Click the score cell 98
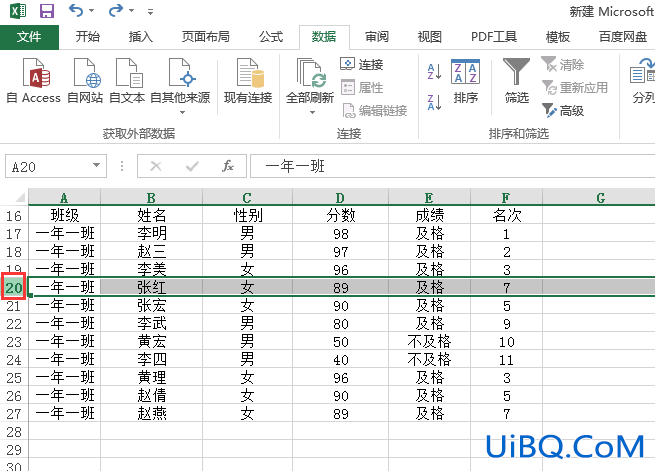Viewport: 655px width, 471px height. click(340, 233)
